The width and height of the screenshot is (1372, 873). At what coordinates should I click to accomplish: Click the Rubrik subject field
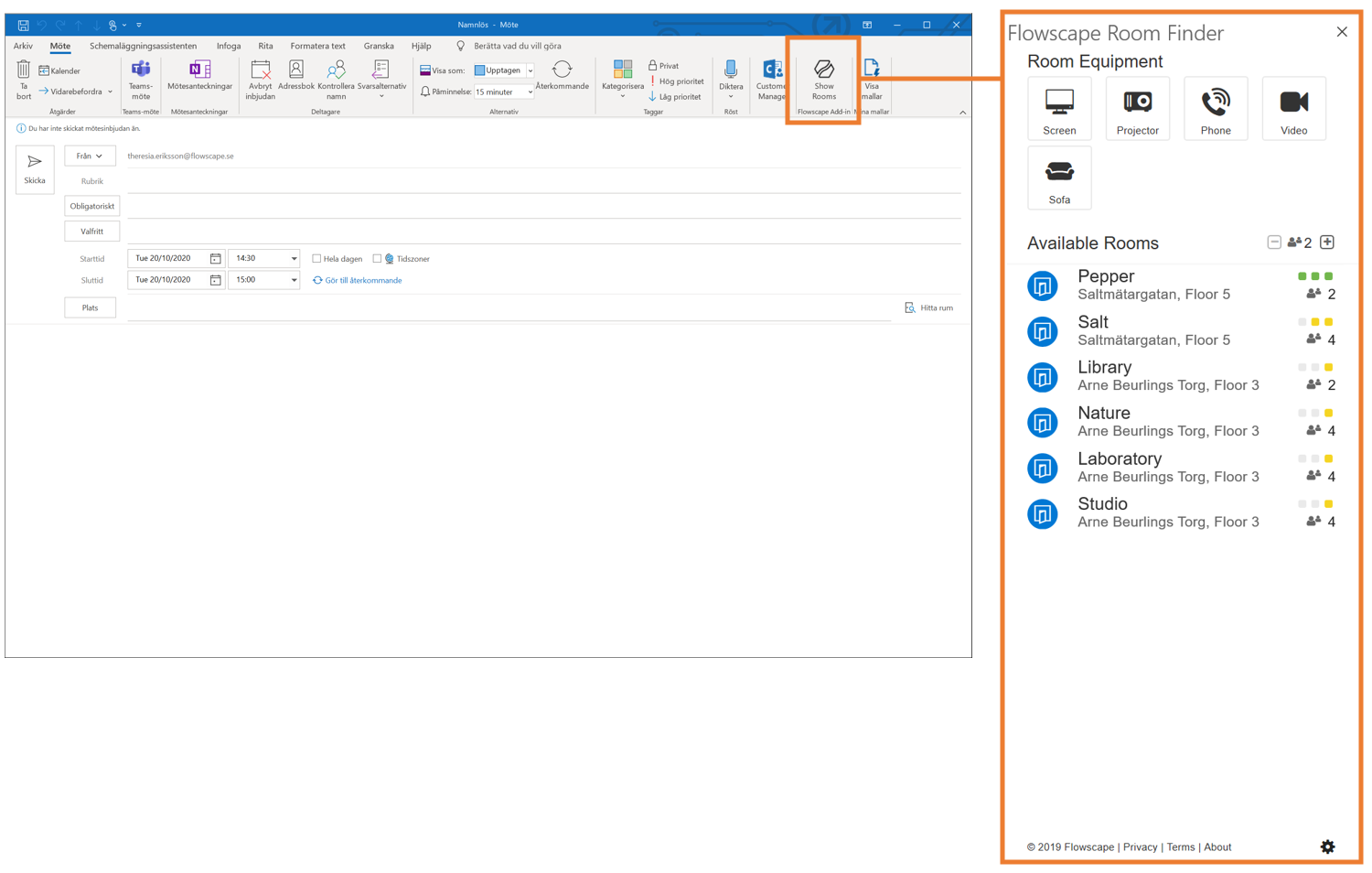pos(543,181)
